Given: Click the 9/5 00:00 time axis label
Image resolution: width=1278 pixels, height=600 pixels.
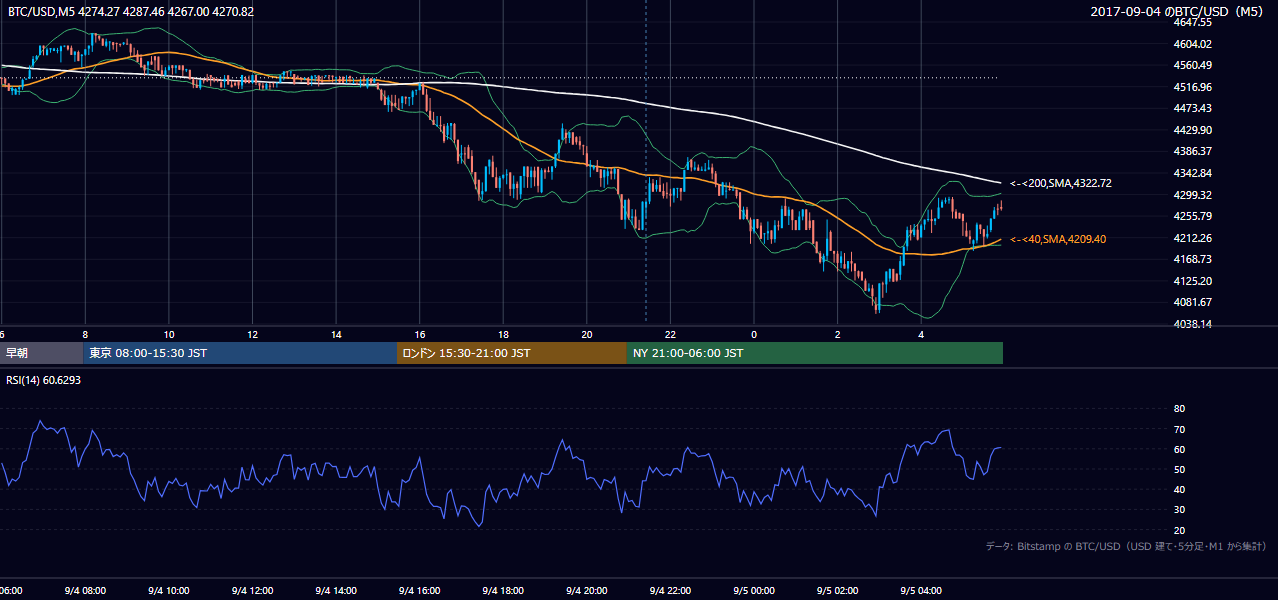Looking at the screenshot, I should (754, 590).
